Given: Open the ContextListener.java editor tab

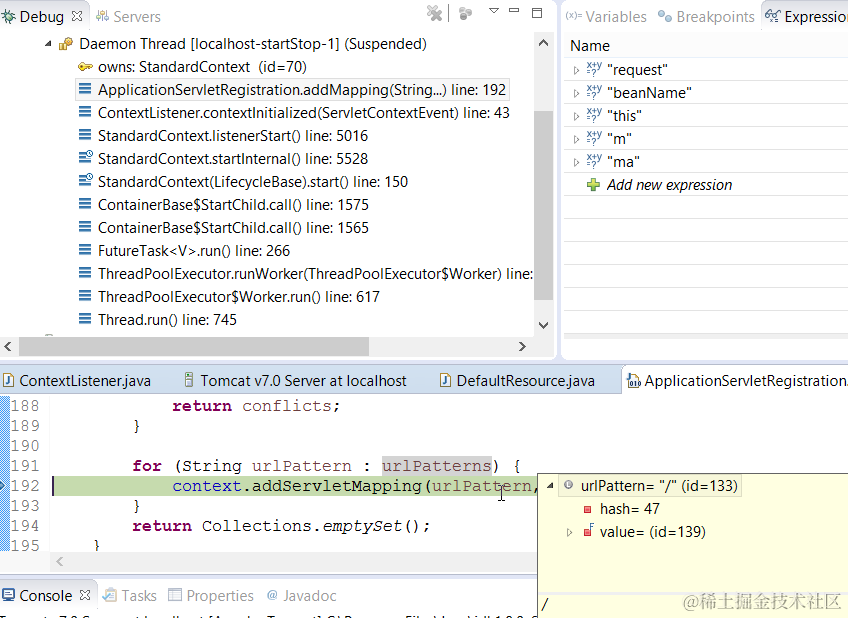Looking at the screenshot, I should [77, 381].
